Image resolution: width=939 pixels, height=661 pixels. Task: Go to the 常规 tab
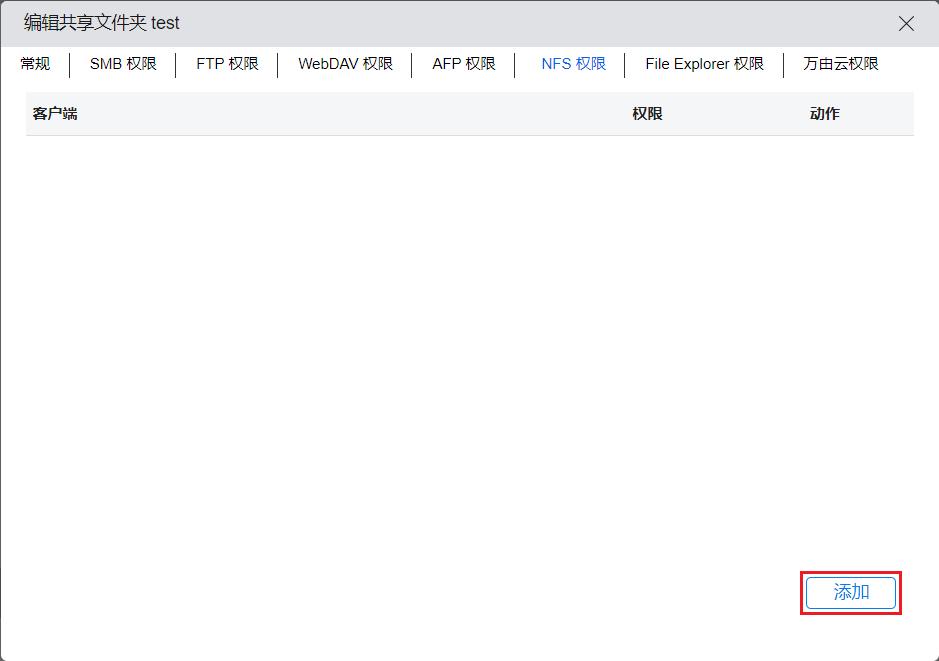coord(35,64)
